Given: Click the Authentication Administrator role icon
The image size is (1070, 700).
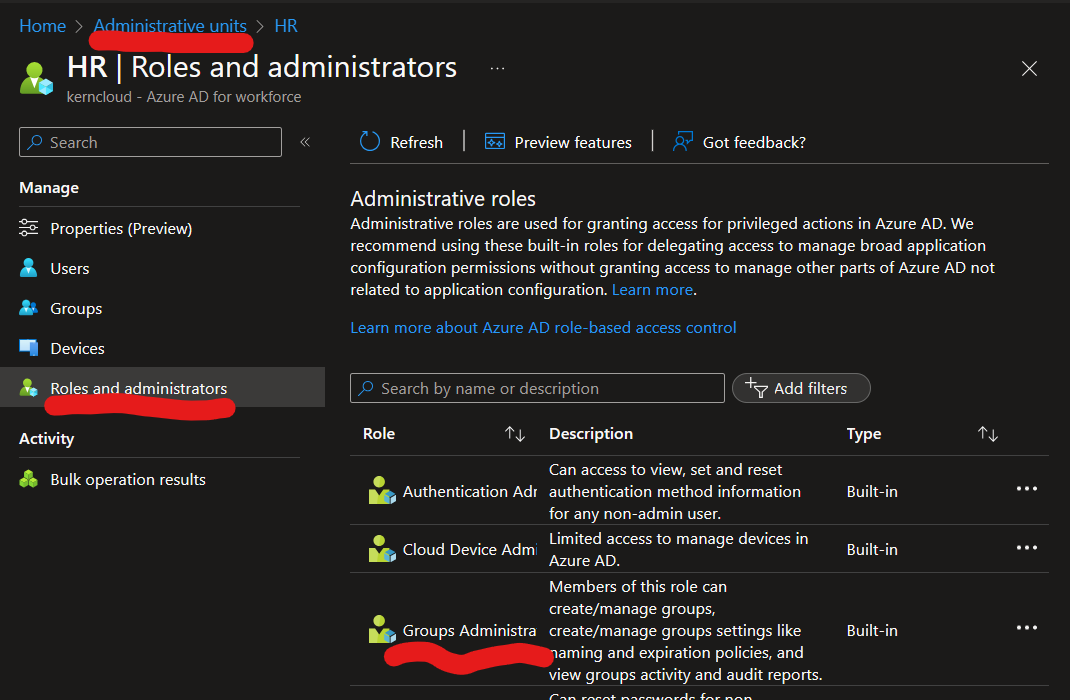Looking at the screenshot, I should pos(382,491).
